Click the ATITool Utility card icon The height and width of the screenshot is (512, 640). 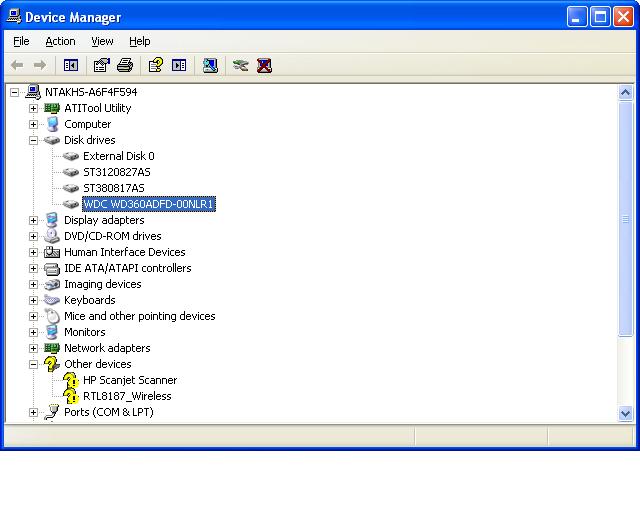(x=52, y=108)
